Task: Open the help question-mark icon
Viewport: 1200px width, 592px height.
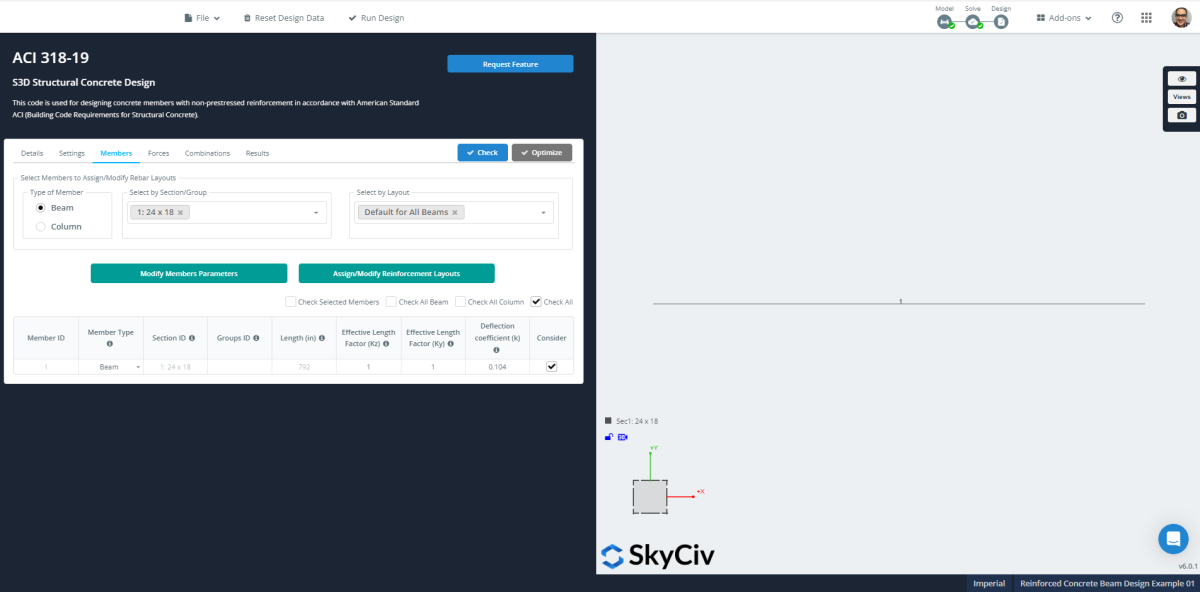Action: click(1117, 17)
